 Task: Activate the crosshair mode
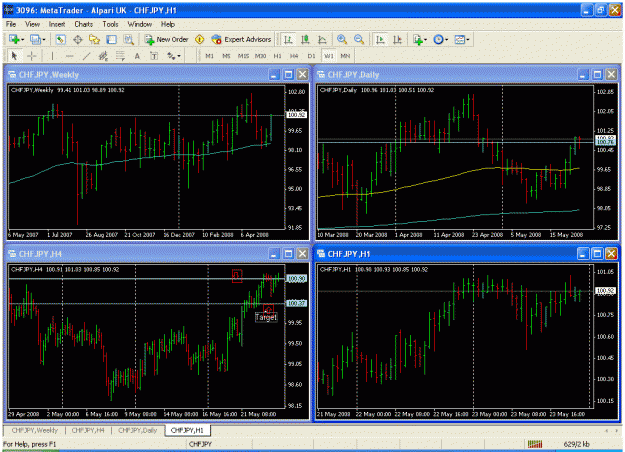tap(31, 56)
